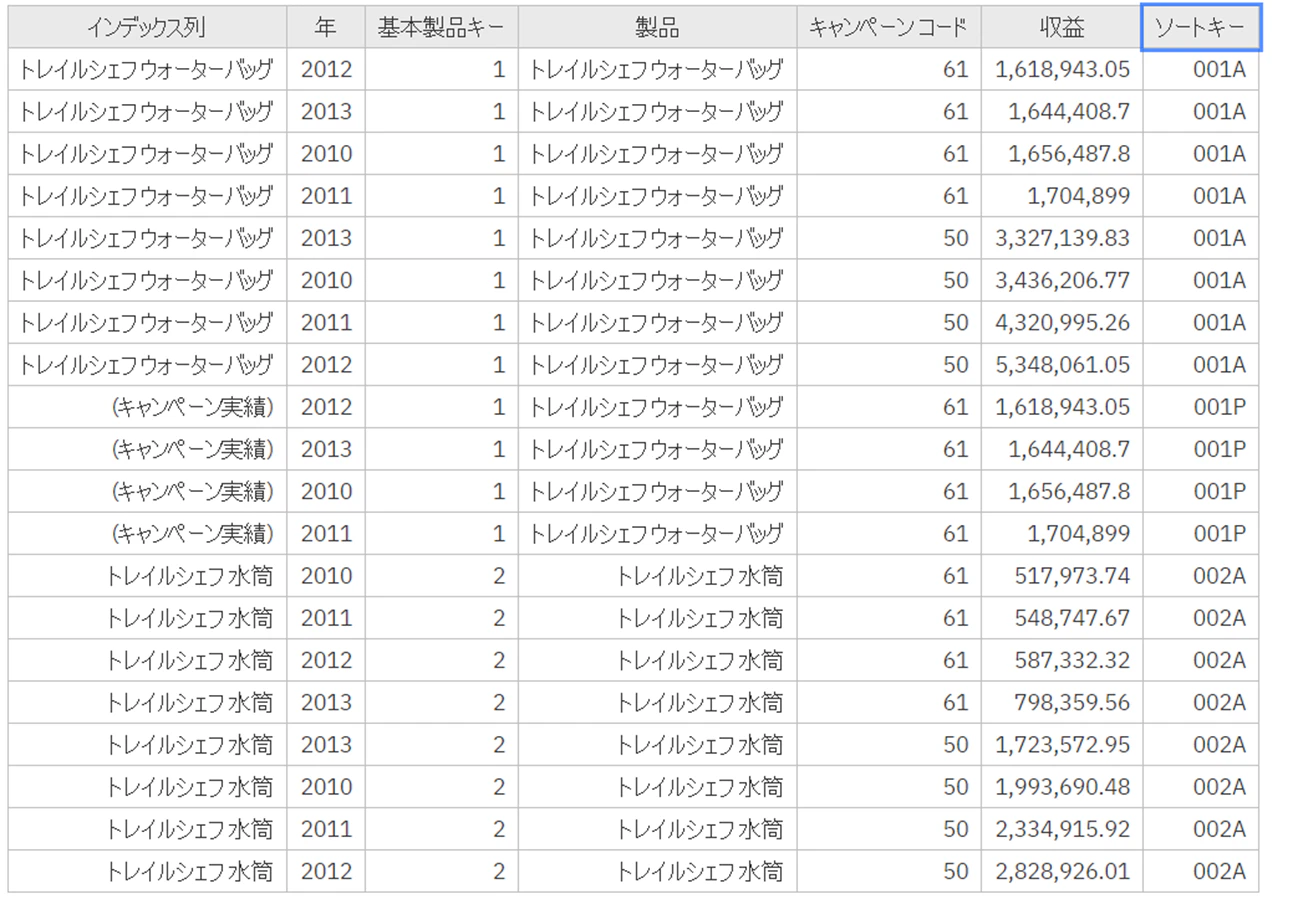Select sort key 002A in the 548,747.67 row
The width and height of the screenshot is (1298, 920).
click(1219, 618)
